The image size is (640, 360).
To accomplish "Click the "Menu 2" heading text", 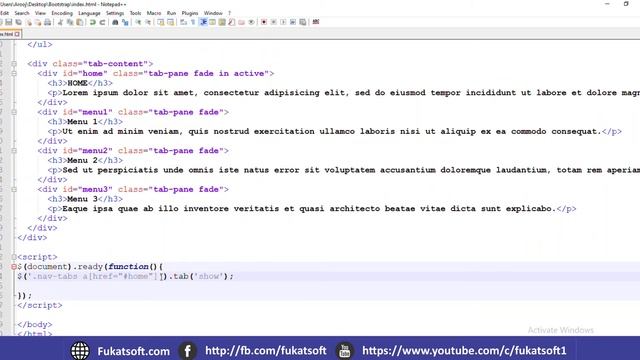I will point(82,160).
